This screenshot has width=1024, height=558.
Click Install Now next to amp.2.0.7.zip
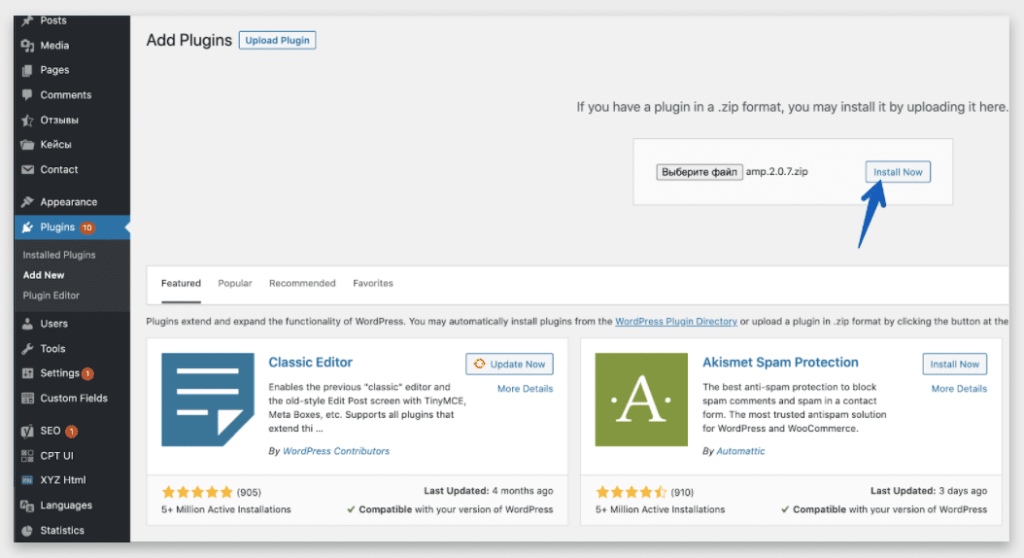897,172
